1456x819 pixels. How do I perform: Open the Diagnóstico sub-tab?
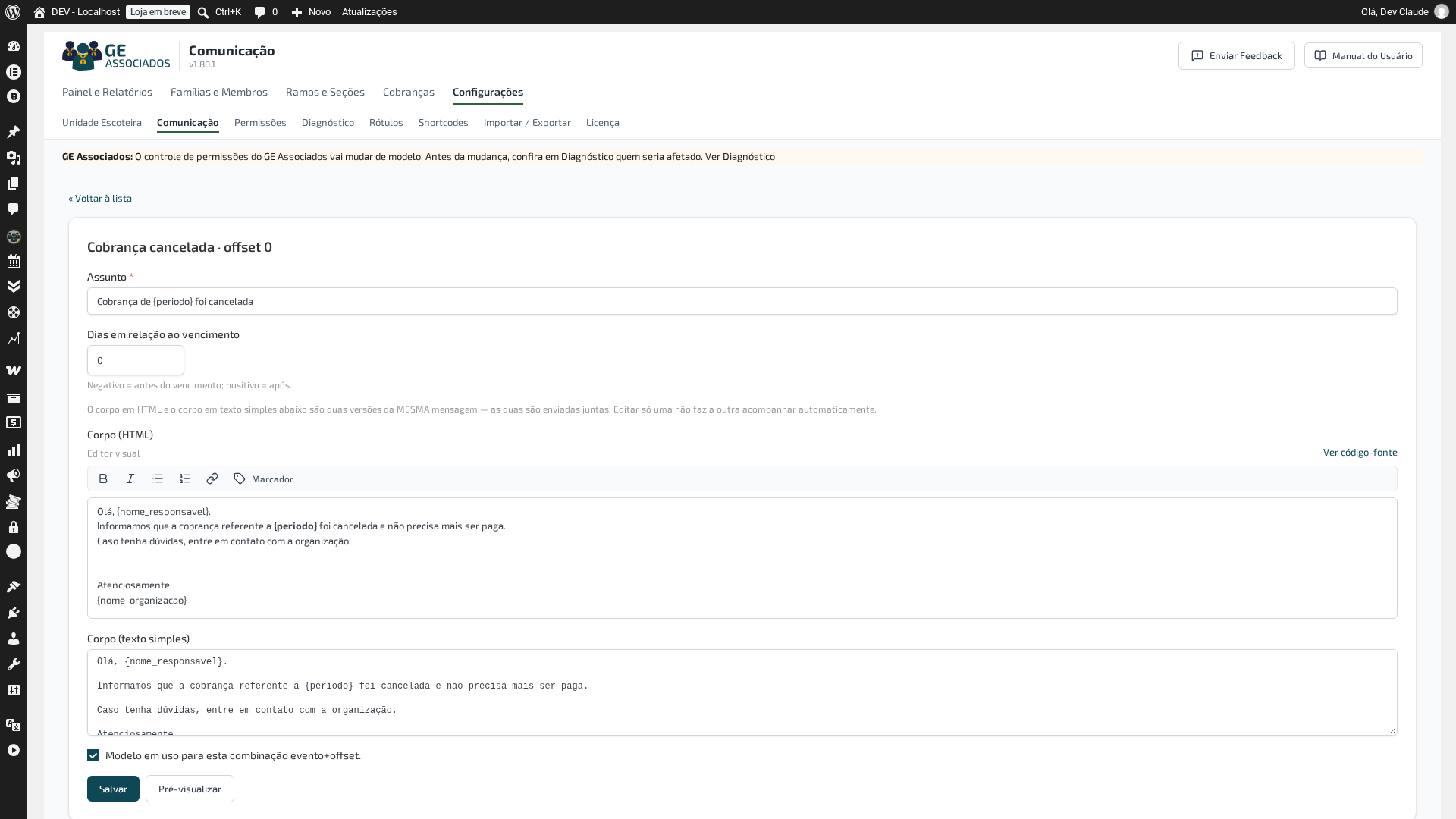click(328, 122)
